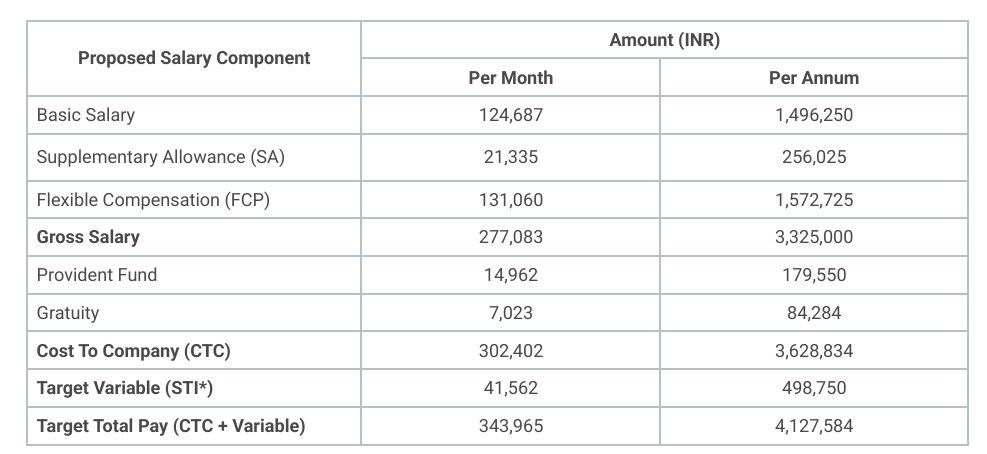Select the Proposed Salary Component header cell

coord(194,59)
